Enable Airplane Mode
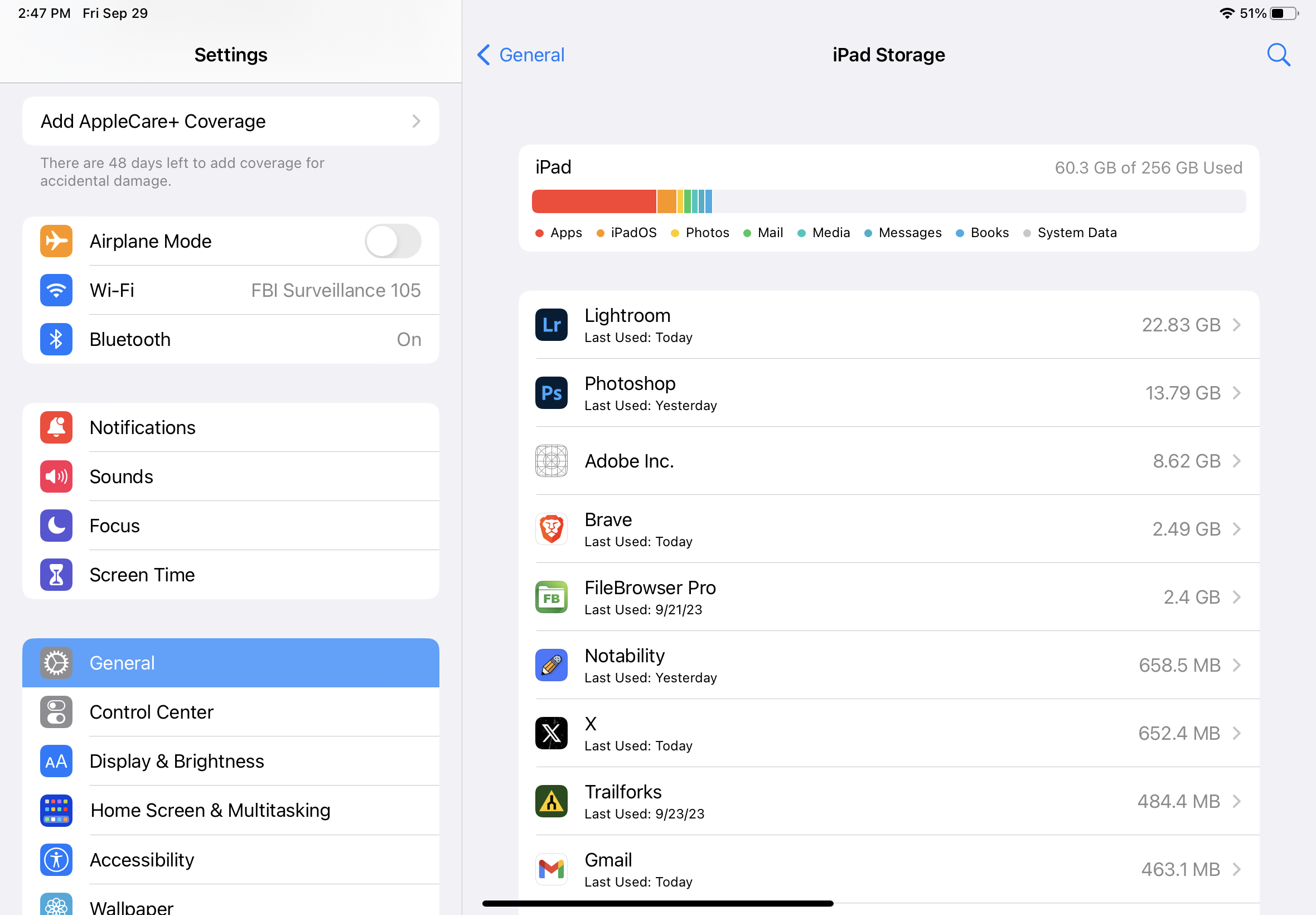1316x915 pixels. 393,241
